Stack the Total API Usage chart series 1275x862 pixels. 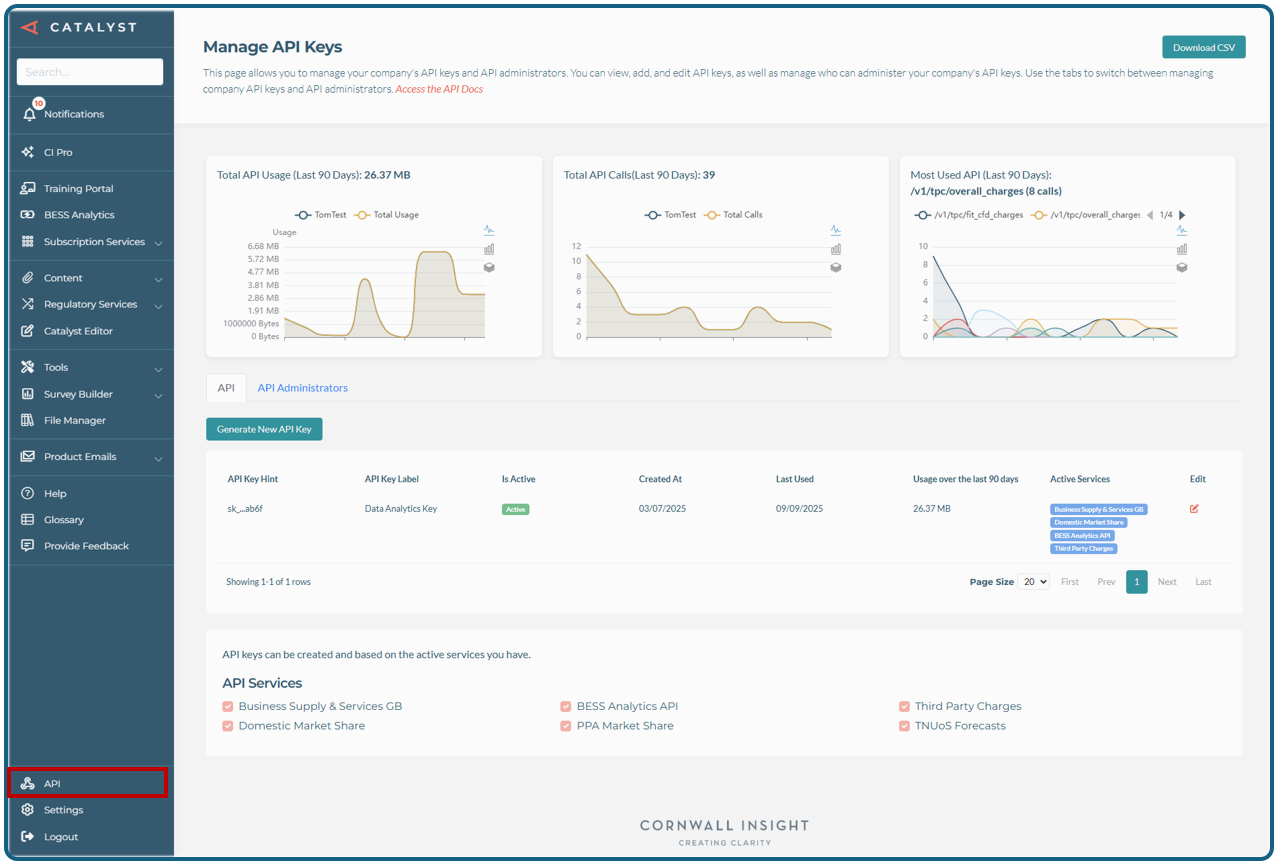(x=489, y=267)
